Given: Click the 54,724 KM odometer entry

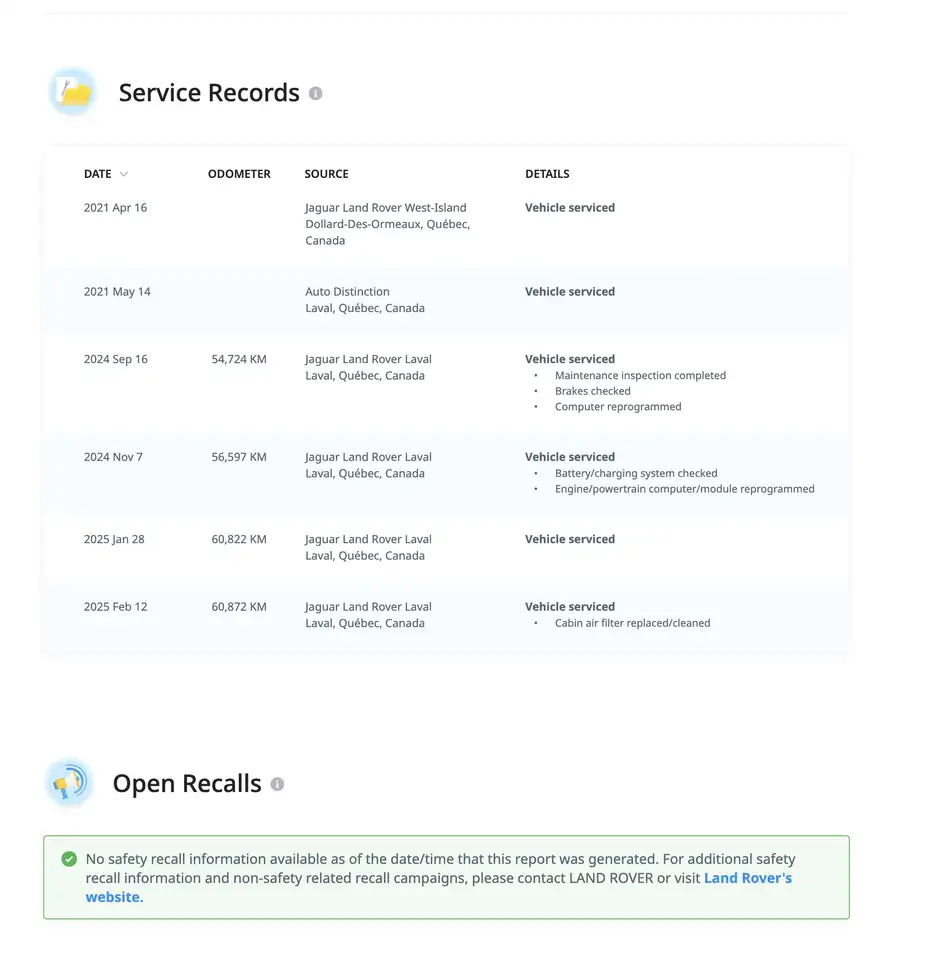Looking at the screenshot, I should coord(239,359).
